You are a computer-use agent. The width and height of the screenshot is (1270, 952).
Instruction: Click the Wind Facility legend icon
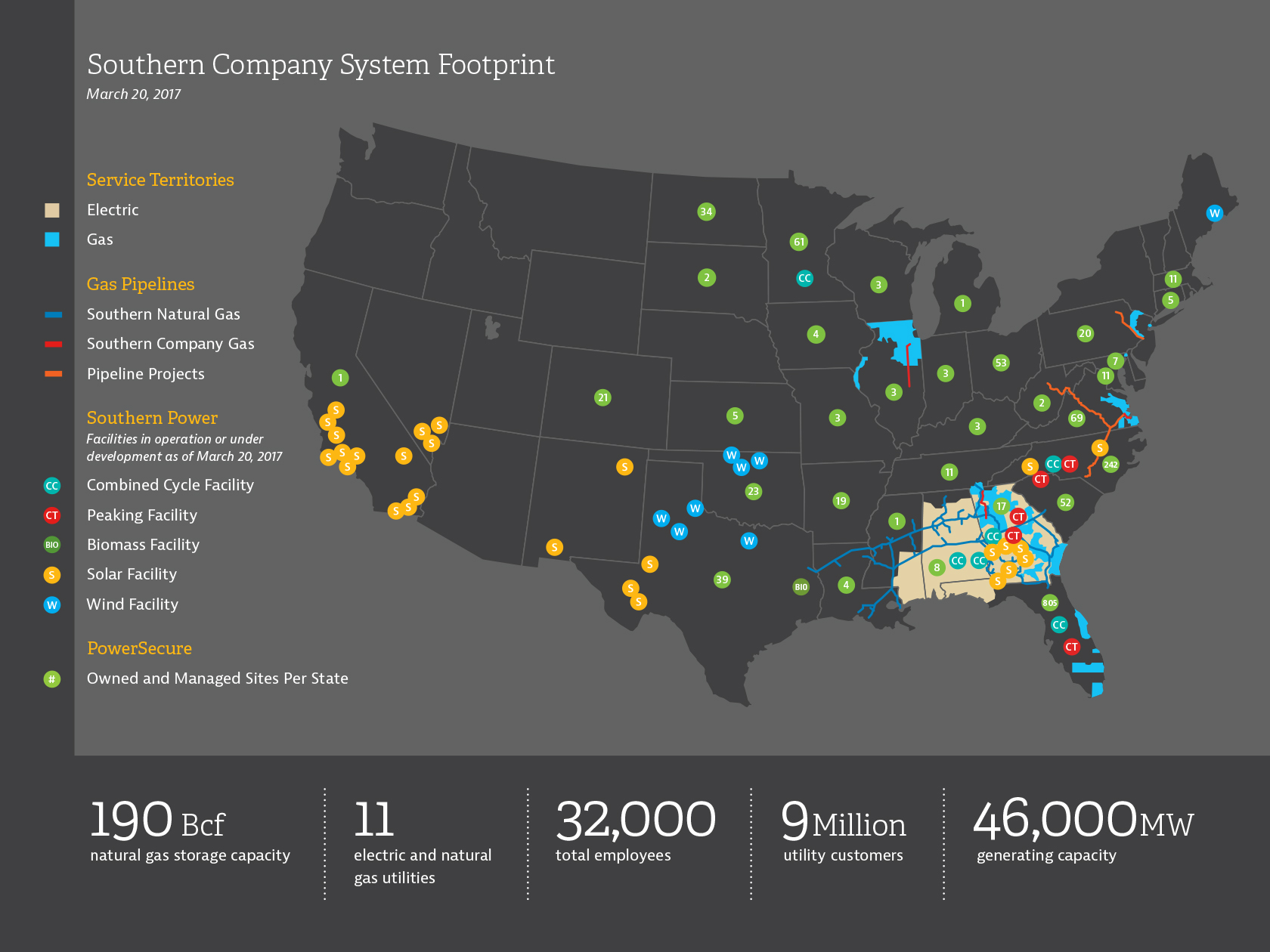(x=51, y=605)
